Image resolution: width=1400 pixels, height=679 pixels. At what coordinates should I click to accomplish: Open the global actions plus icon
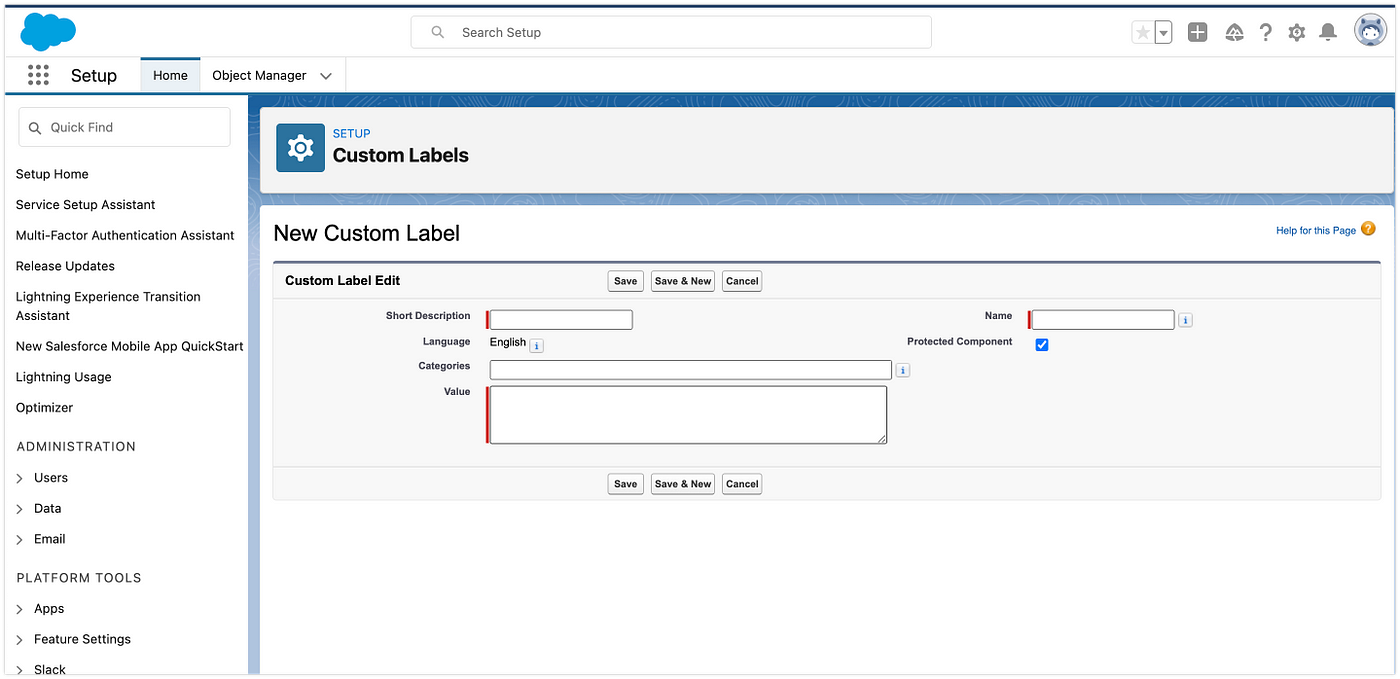pyautogui.click(x=1198, y=32)
